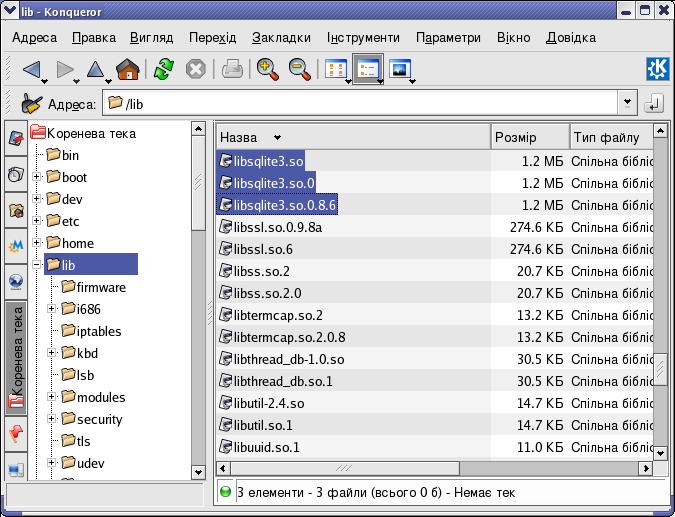Open the window menu icon in title bar
Image resolution: width=675 pixels, height=517 pixels.
click(9, 10)
